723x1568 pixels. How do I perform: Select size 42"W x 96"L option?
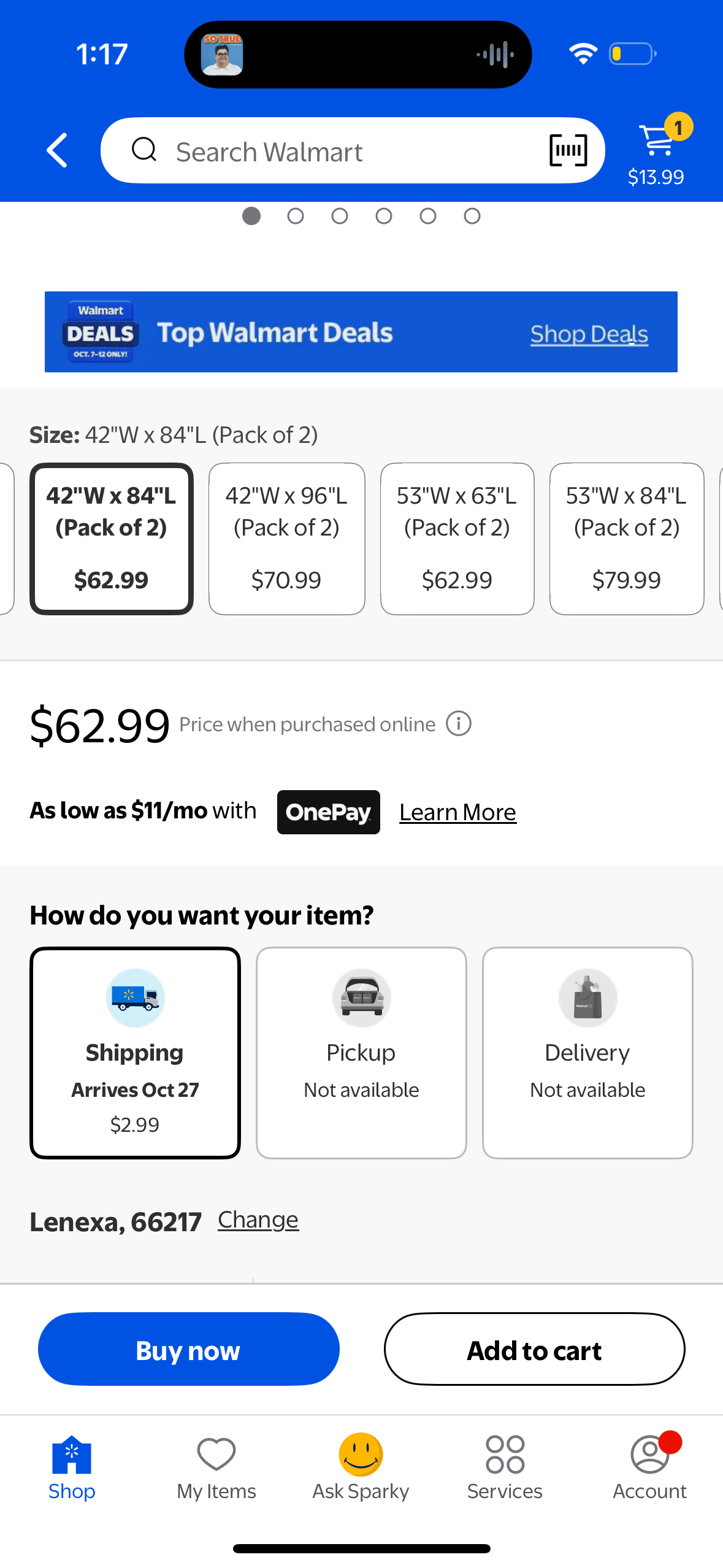point(286,538)
